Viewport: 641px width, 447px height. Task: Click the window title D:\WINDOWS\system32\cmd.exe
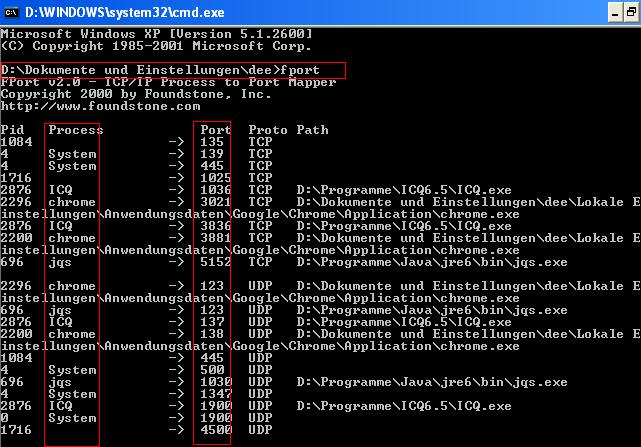(x=125, y=13)
